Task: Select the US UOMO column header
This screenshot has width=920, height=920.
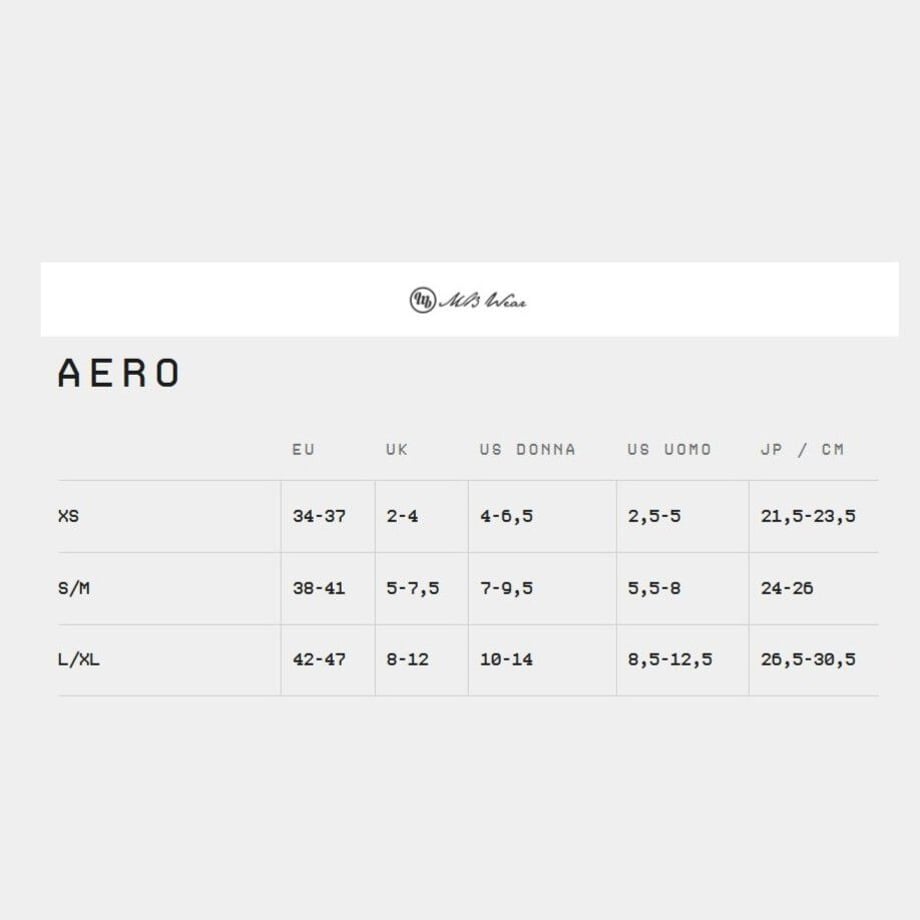Action: click(x=669, y=449)
